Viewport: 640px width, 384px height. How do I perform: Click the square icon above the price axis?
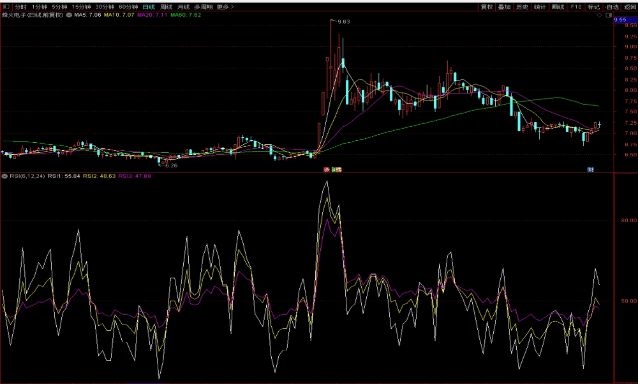tap(609, 15)
